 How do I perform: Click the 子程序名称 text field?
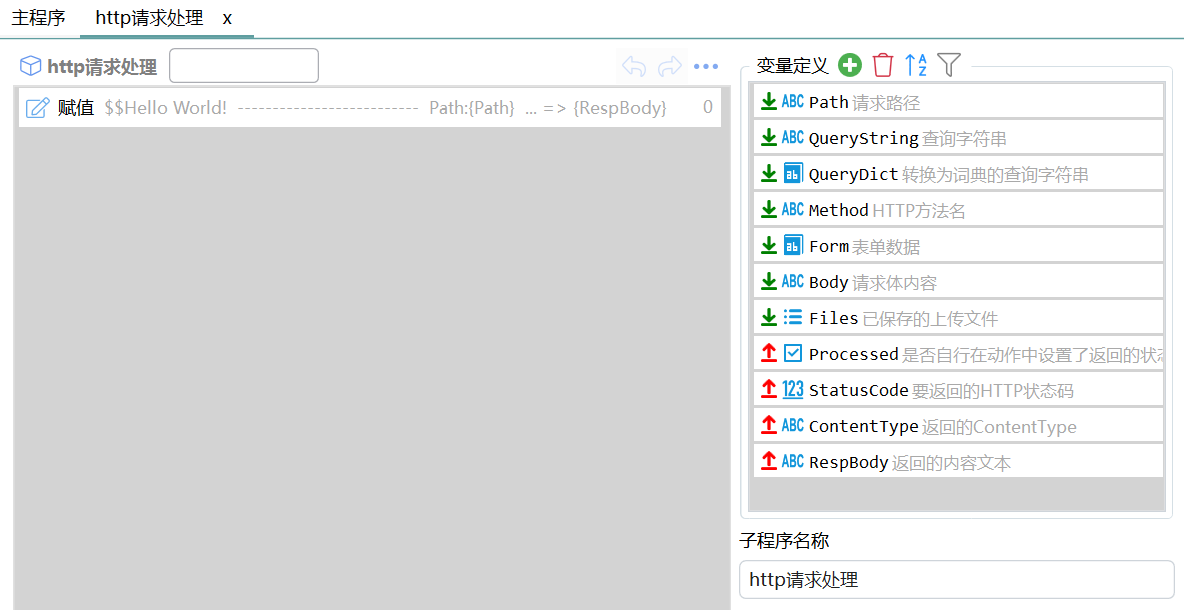[x=957, y=580]
